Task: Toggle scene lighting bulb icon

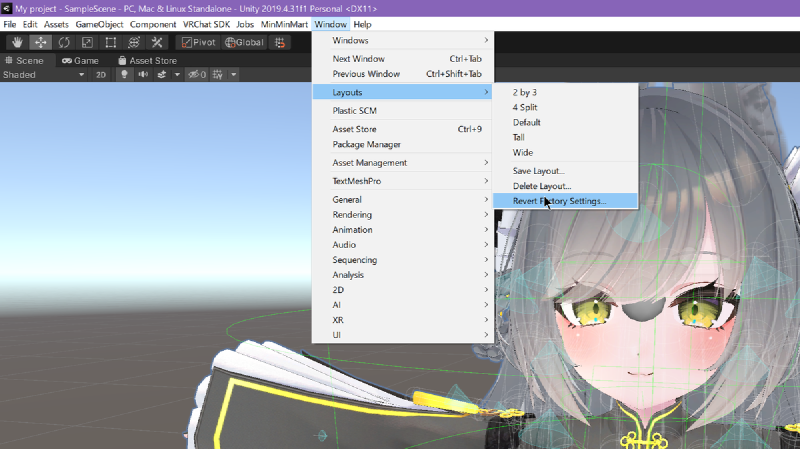Action: tap(124, 74)
